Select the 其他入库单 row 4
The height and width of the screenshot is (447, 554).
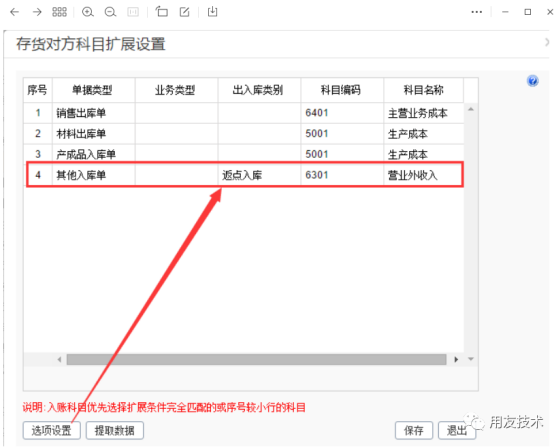point(244,175)
